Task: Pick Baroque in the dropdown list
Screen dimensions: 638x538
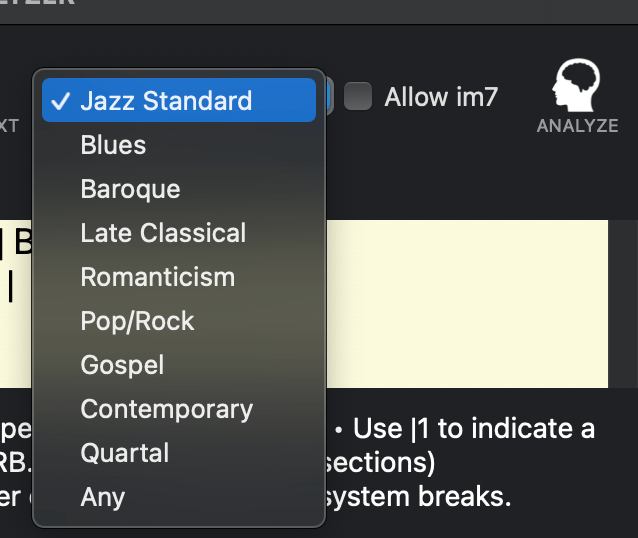Action: point(130,189)
